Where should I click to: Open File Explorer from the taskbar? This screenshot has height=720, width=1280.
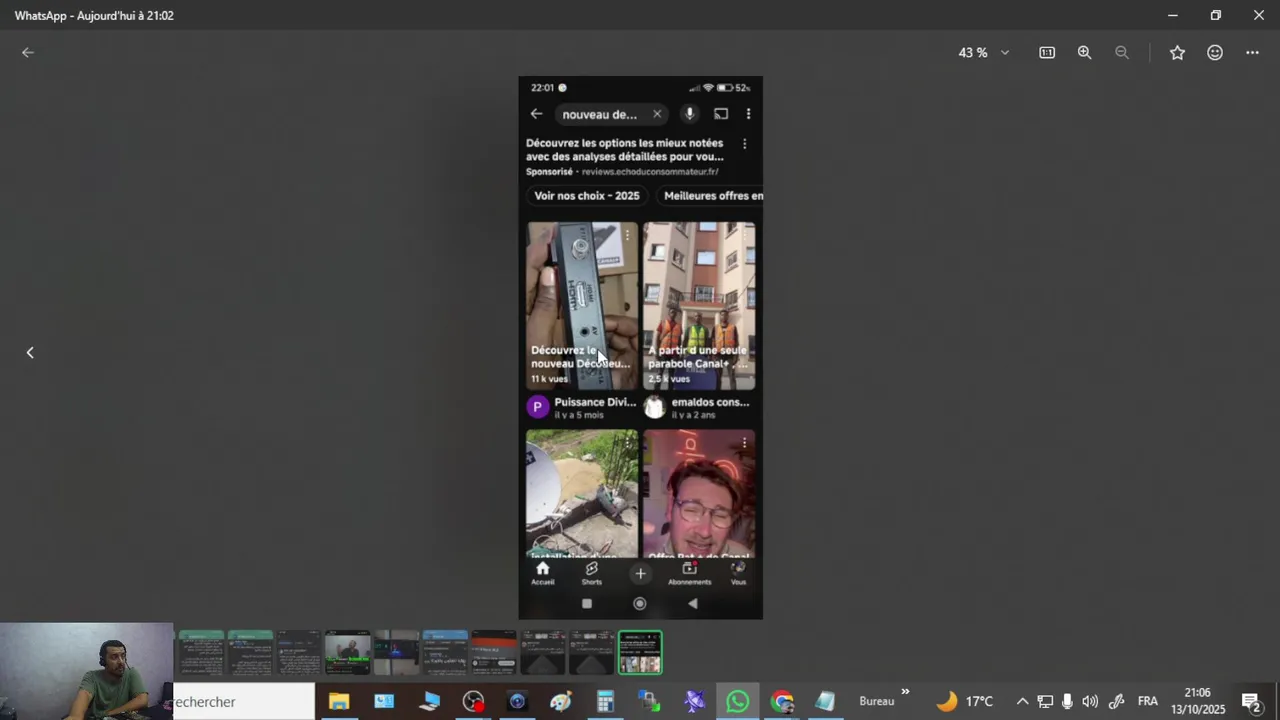pos(339,702)
